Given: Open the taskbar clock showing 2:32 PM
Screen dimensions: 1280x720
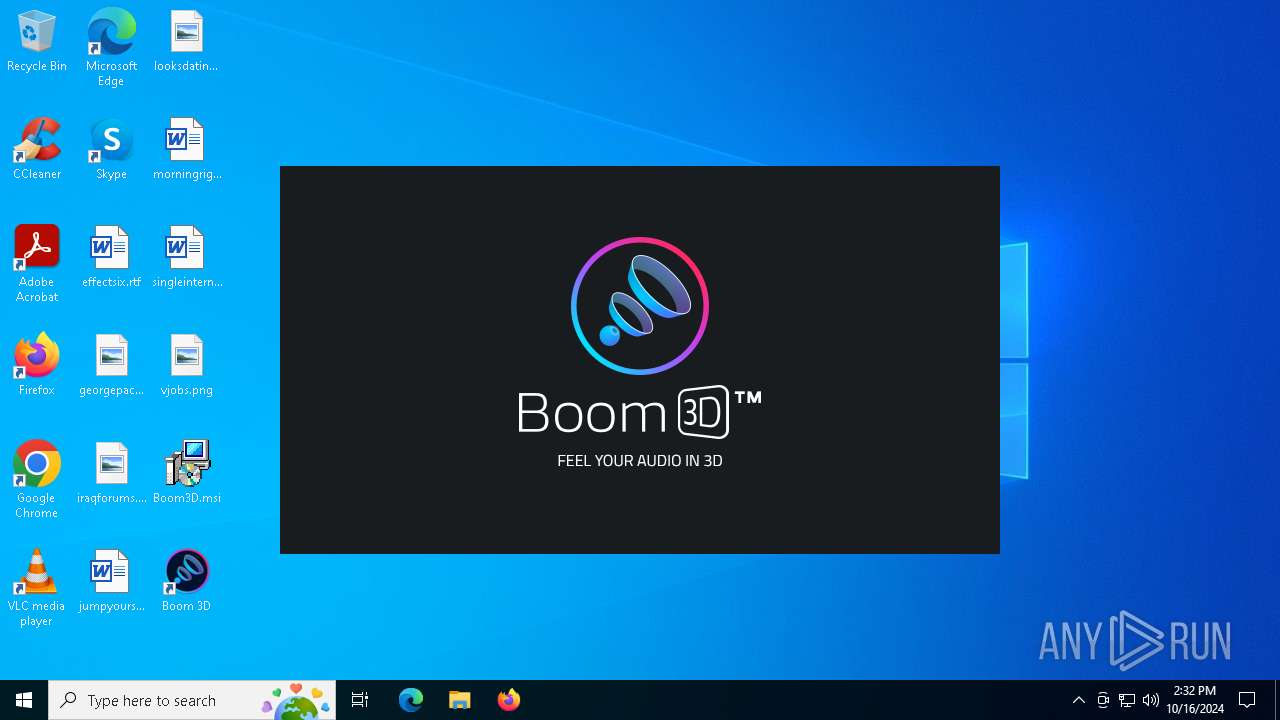Looking at the screenshot, I should (x=1194, y=700).
